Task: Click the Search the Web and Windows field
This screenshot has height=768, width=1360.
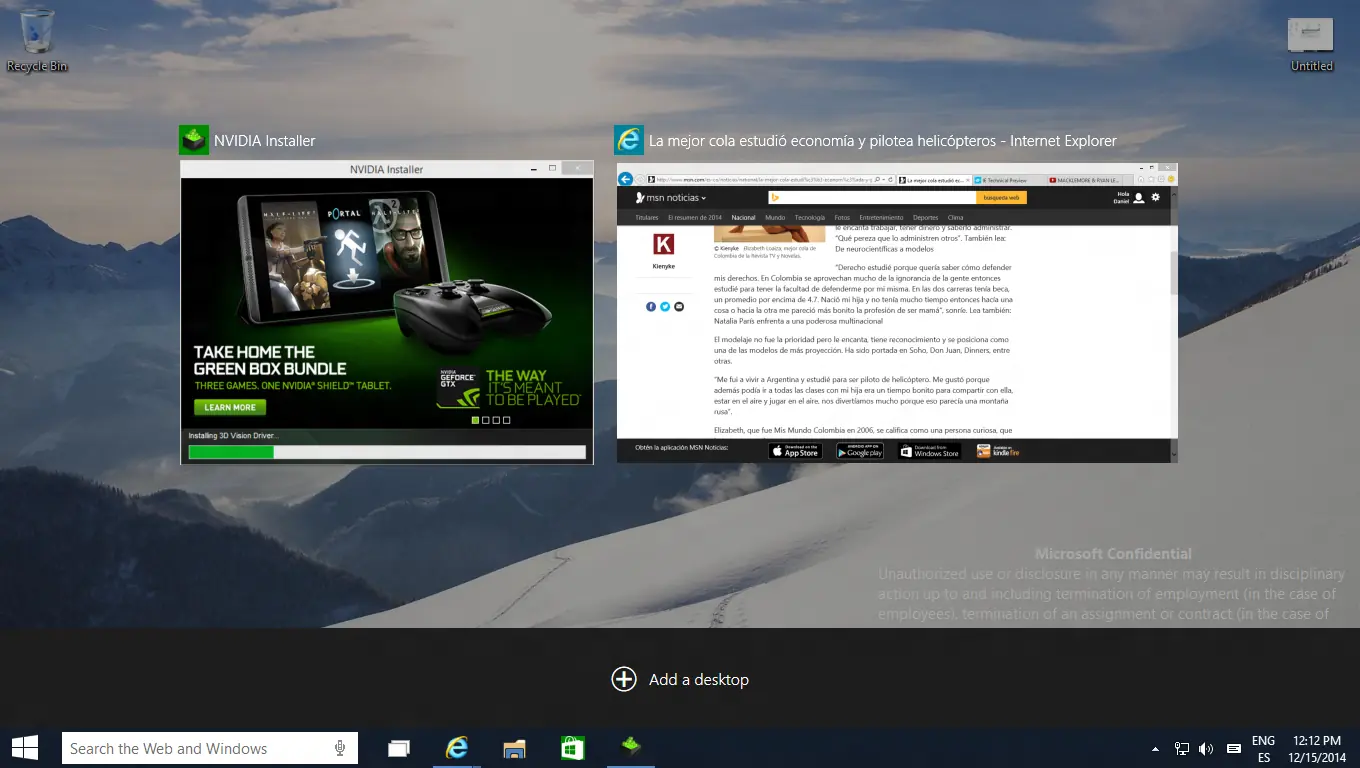Action: [195, 748]
